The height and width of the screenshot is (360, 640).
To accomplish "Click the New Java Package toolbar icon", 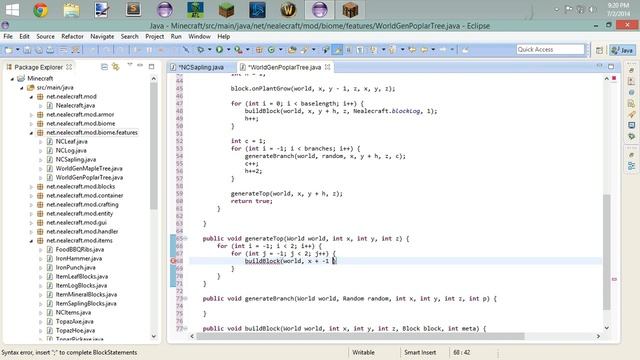I will (x=259, y=50).
